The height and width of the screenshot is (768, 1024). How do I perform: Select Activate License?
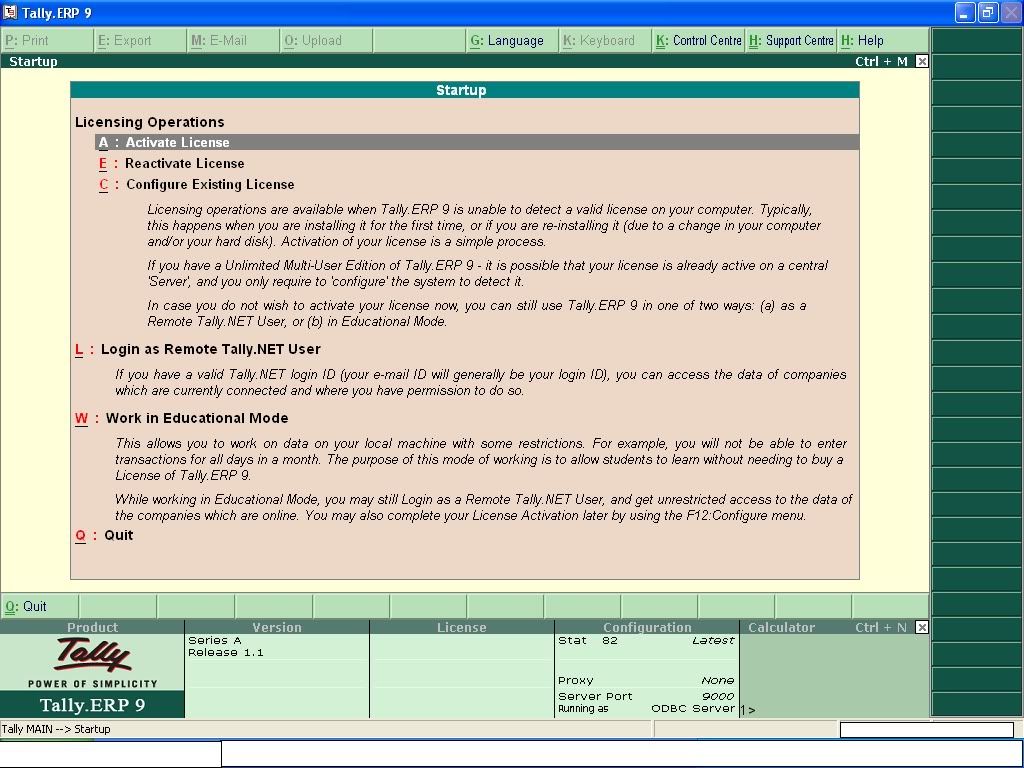(477, 142)
